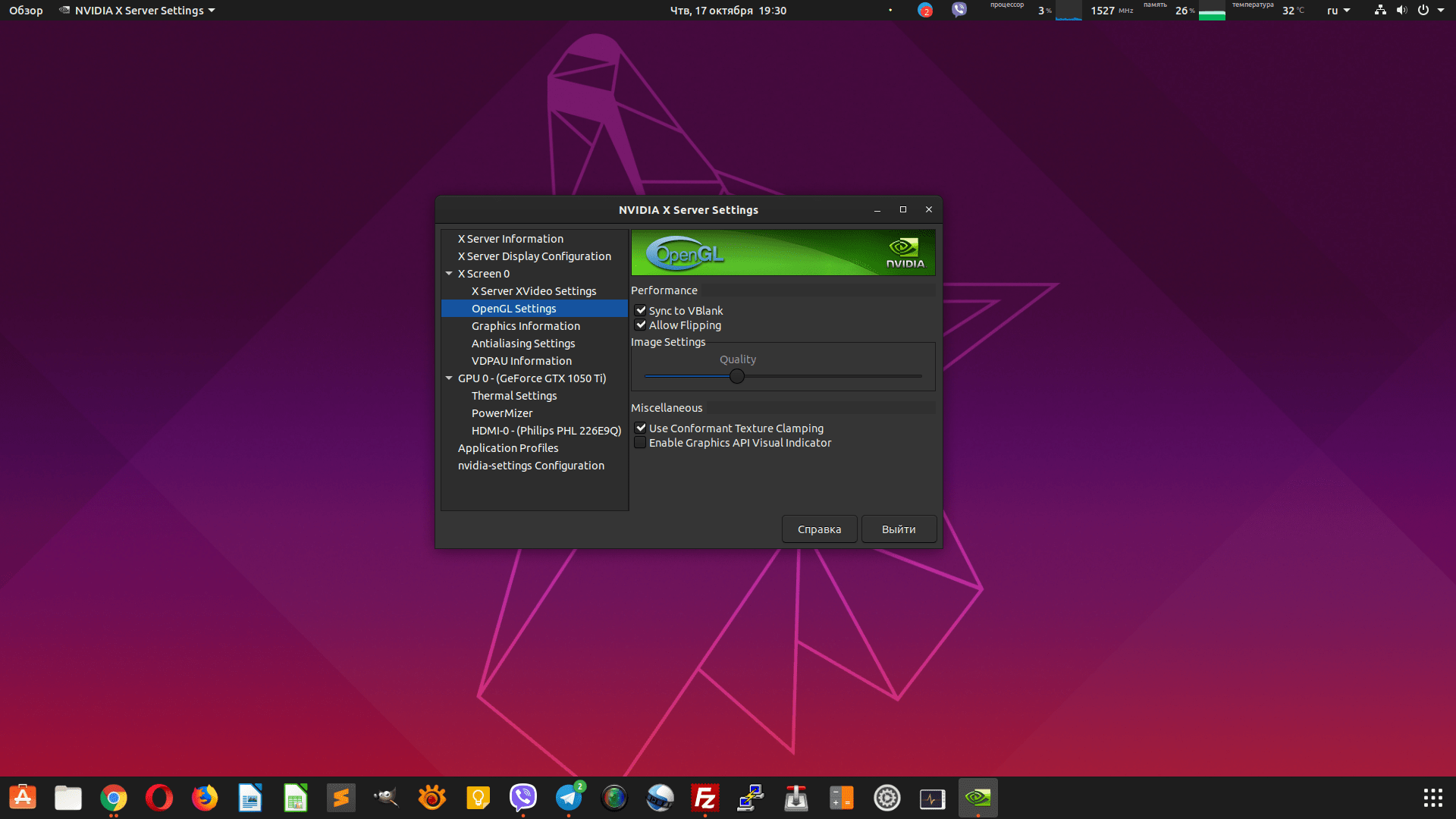1456x819 pixels.
Task: Select X Server XVideo Settings
Action: tap(535, 291)
